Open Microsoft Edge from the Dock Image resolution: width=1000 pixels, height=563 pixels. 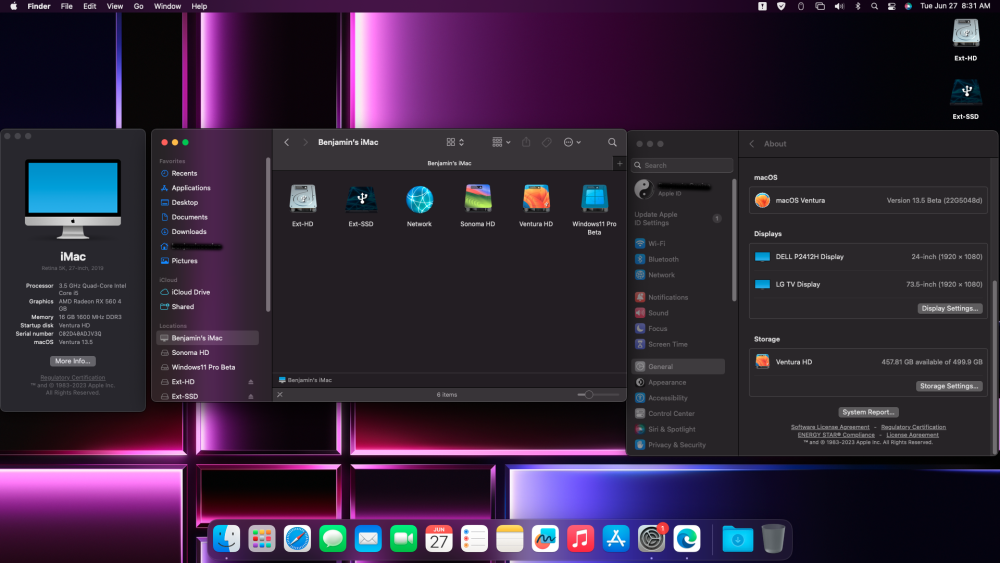(x=686, y=539)
